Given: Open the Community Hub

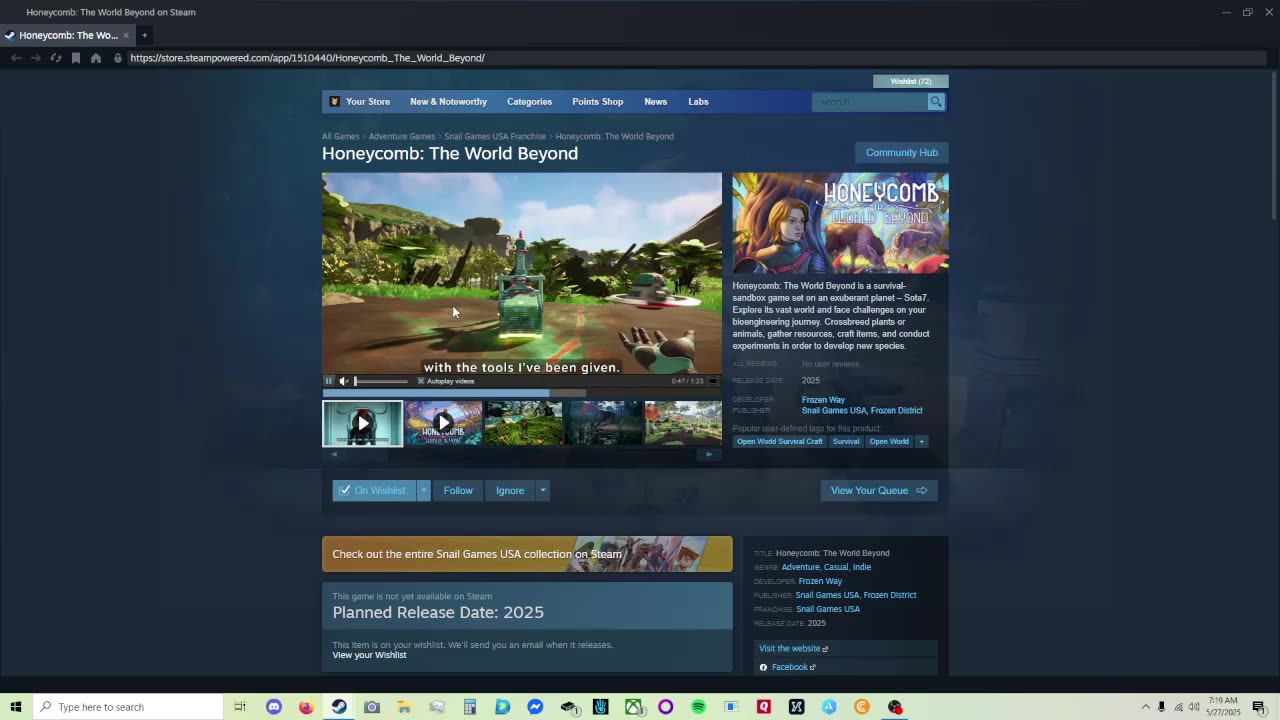Looking at the screenshot, I should tap(901, 152).
